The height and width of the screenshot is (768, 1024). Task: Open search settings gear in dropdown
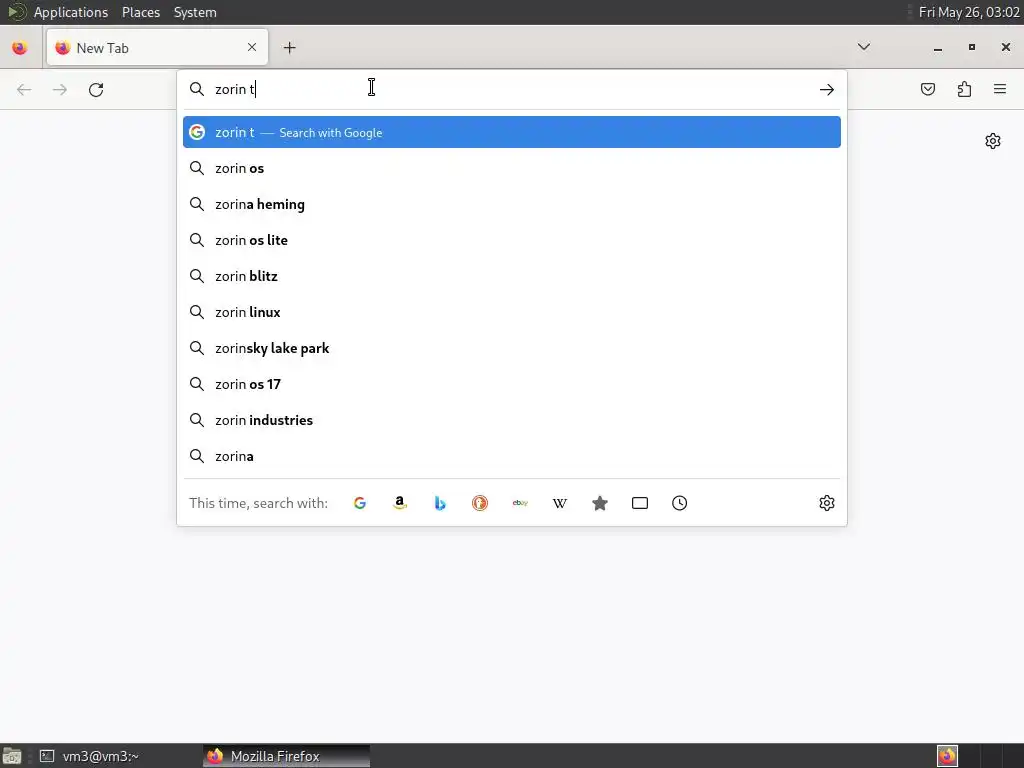[x=827, y=503]
